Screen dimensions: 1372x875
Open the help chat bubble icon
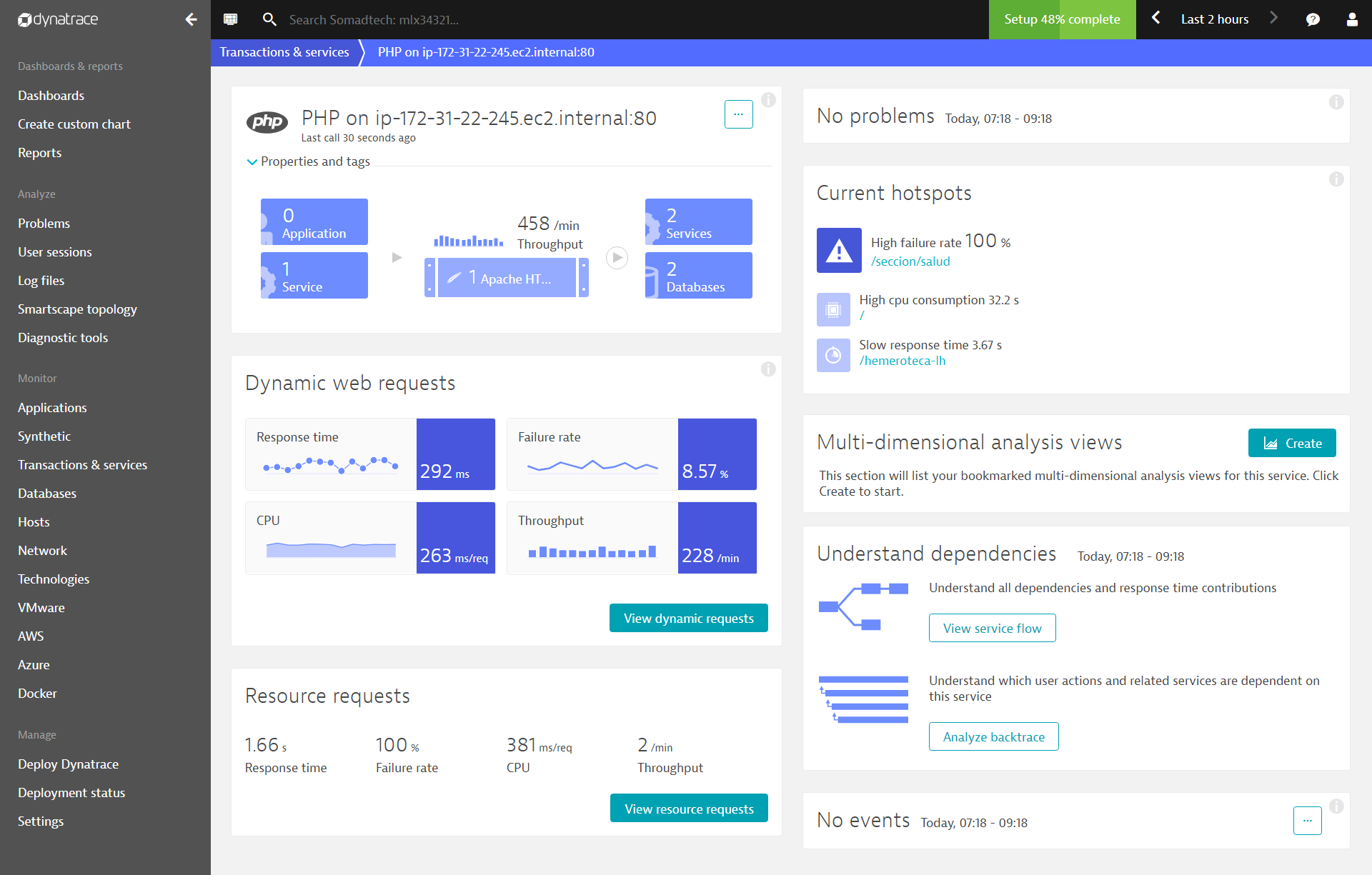1313,19
